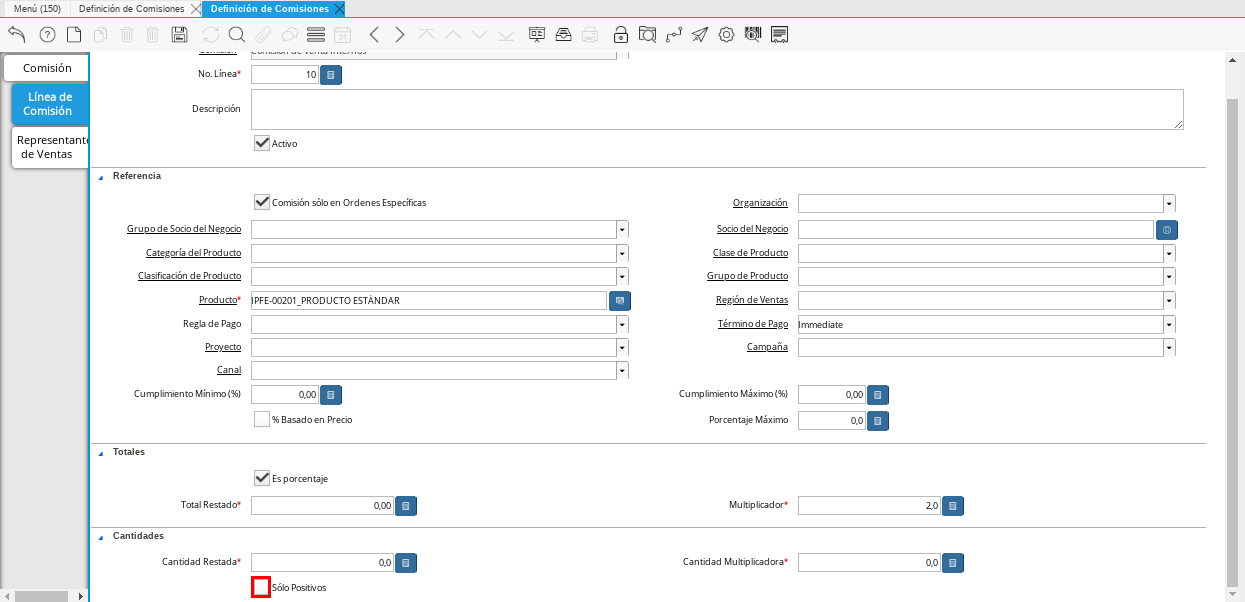Open the help question mark icon
This screenshot has height=602, width=1245.
click(x=47, y=35)
